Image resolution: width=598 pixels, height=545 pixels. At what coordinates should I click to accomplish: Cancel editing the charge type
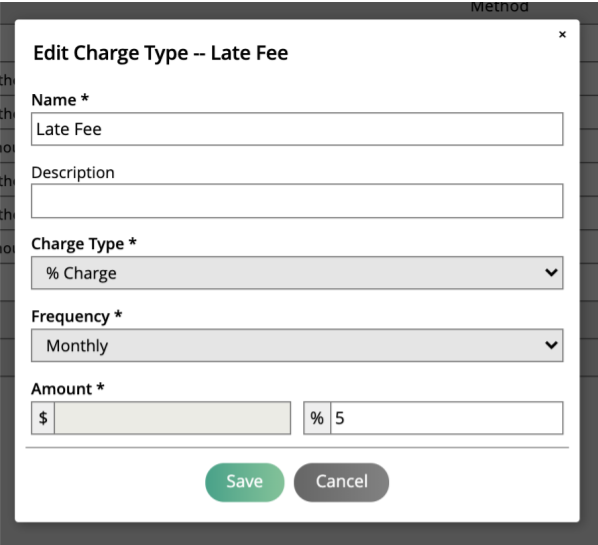pyautogui.click(x=341, y=482)
